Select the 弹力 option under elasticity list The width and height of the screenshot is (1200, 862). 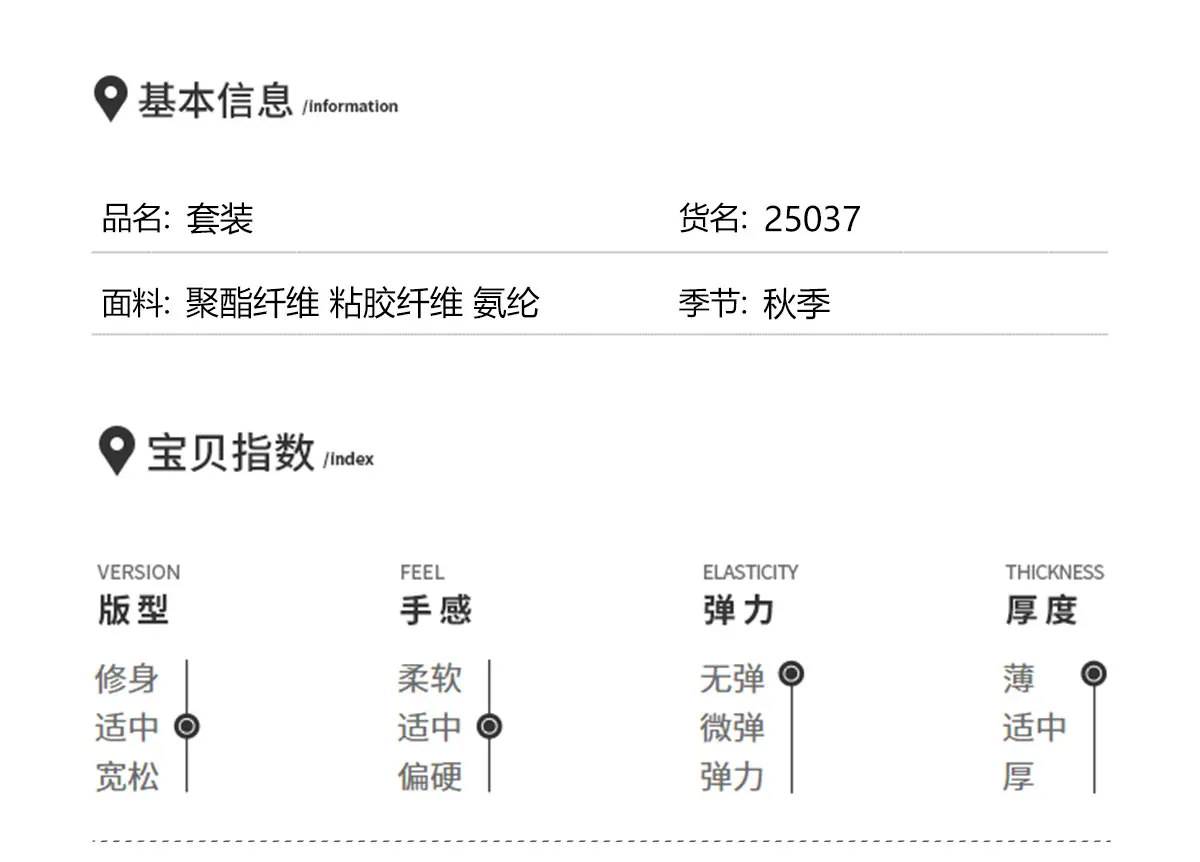[732, 776]
